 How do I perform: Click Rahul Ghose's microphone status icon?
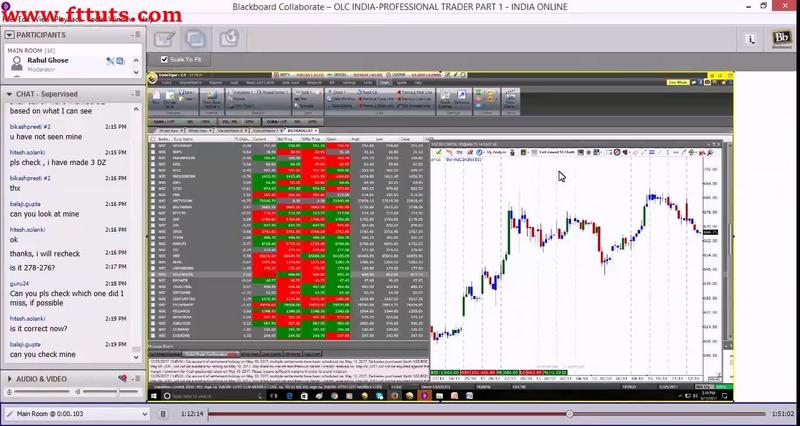[x=110, y=61]
